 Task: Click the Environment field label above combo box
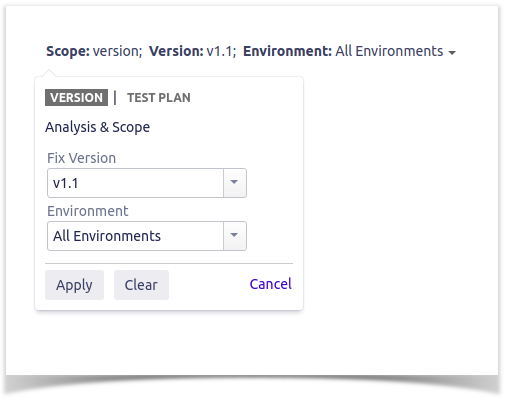pyautogui.click(x=88, y=211)
